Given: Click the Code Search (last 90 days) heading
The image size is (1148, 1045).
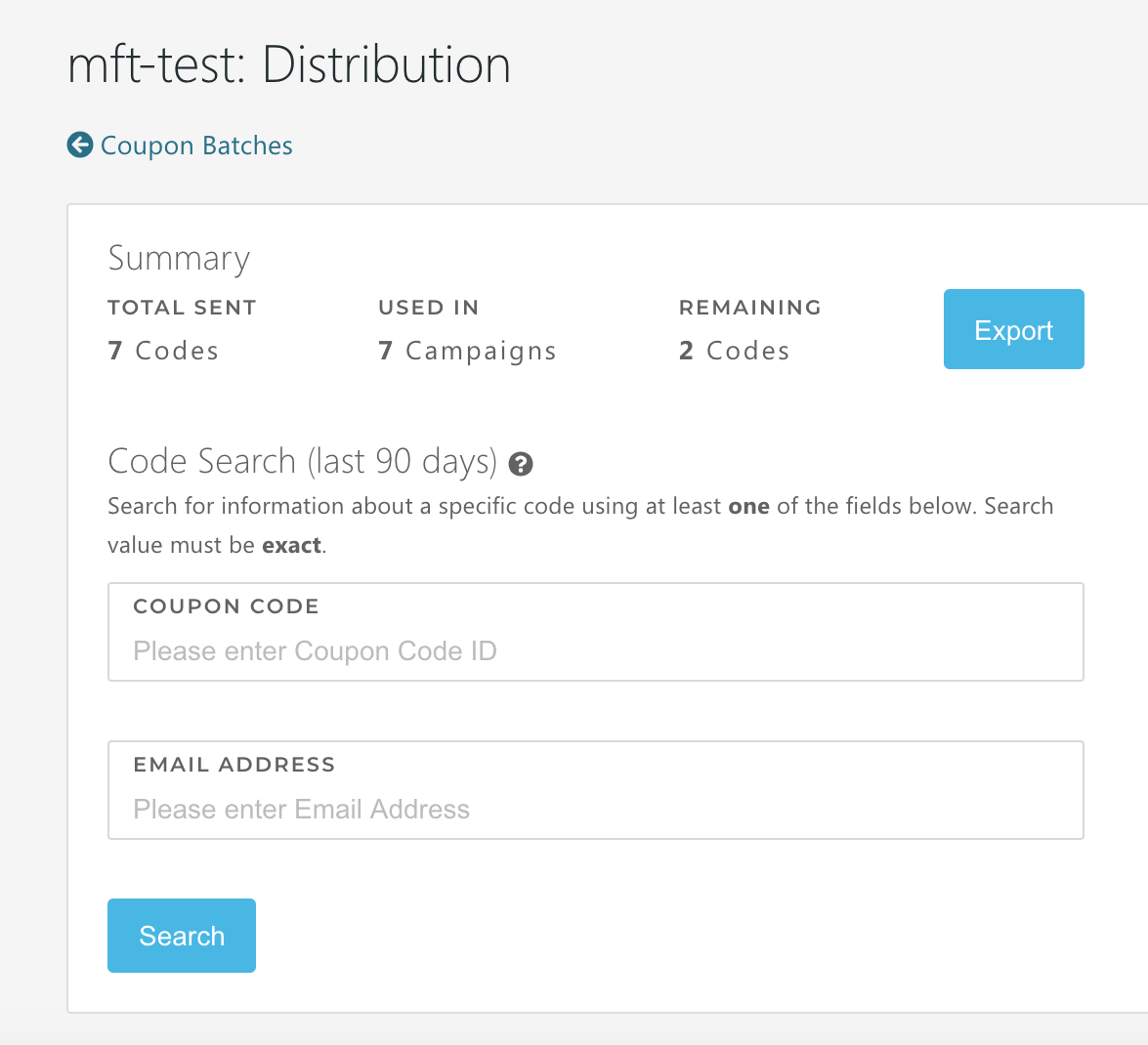Looking at the screenshot, I should pyautogui.click(x=302, y=461).
